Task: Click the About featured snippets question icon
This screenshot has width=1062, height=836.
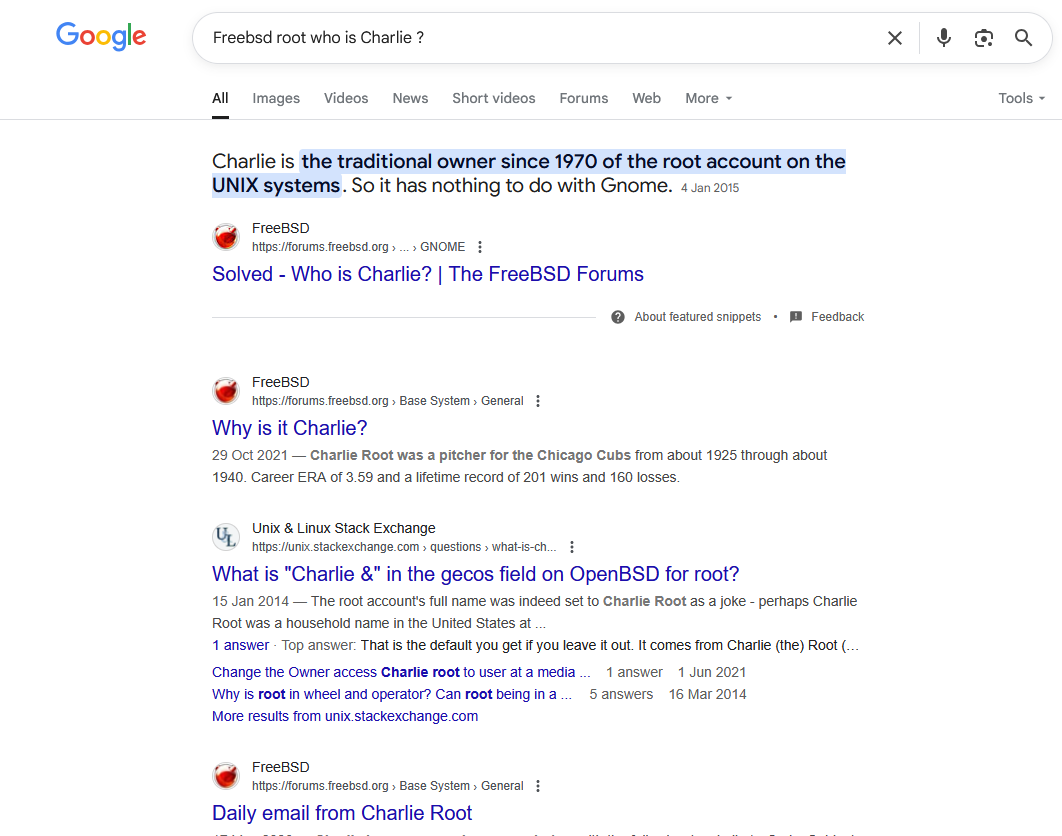Action: 618,317
